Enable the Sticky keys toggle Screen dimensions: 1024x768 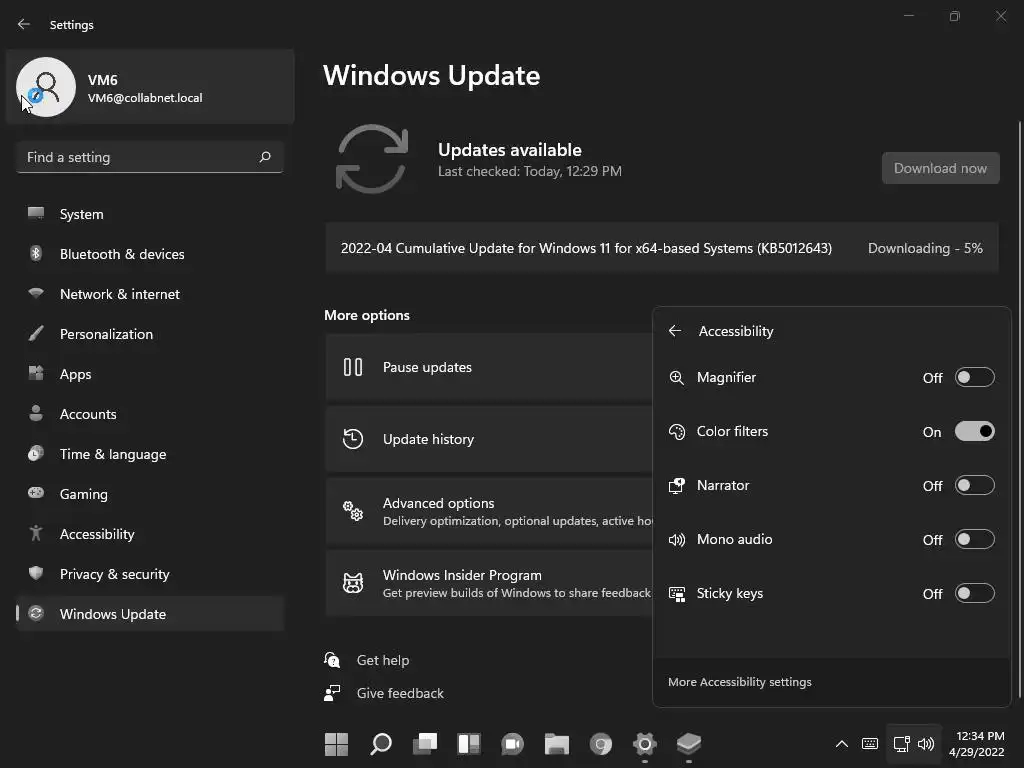click(974, 593)
